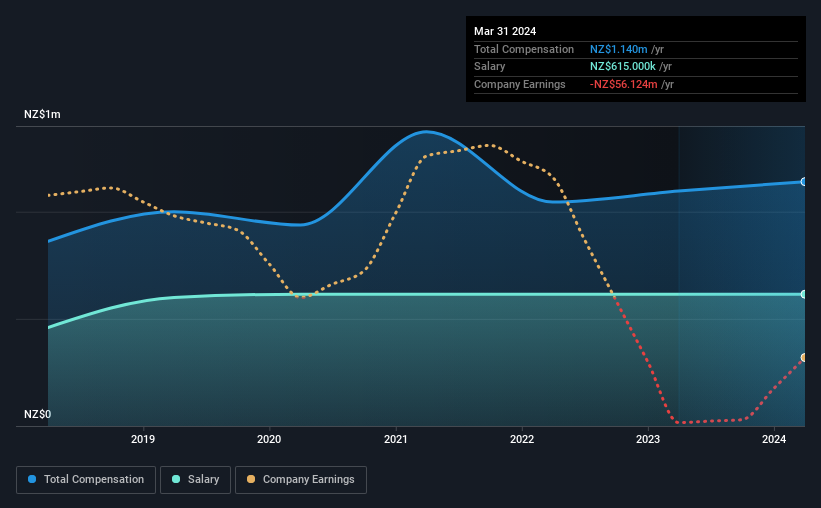
Task: Select the Company Earnings end data point
Action: pos(803,358)
